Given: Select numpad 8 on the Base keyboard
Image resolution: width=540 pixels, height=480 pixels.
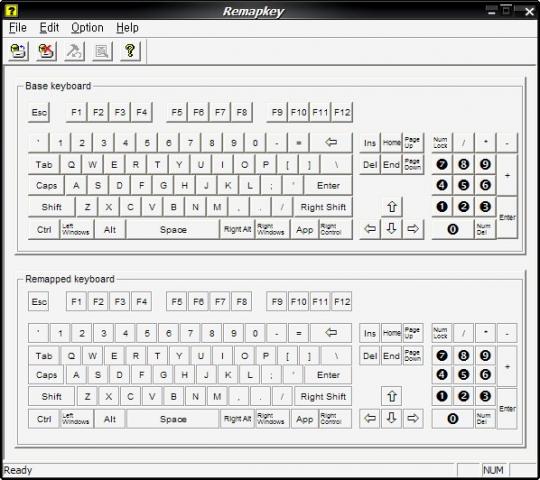Looking at the screenshot, I should 464,164.
